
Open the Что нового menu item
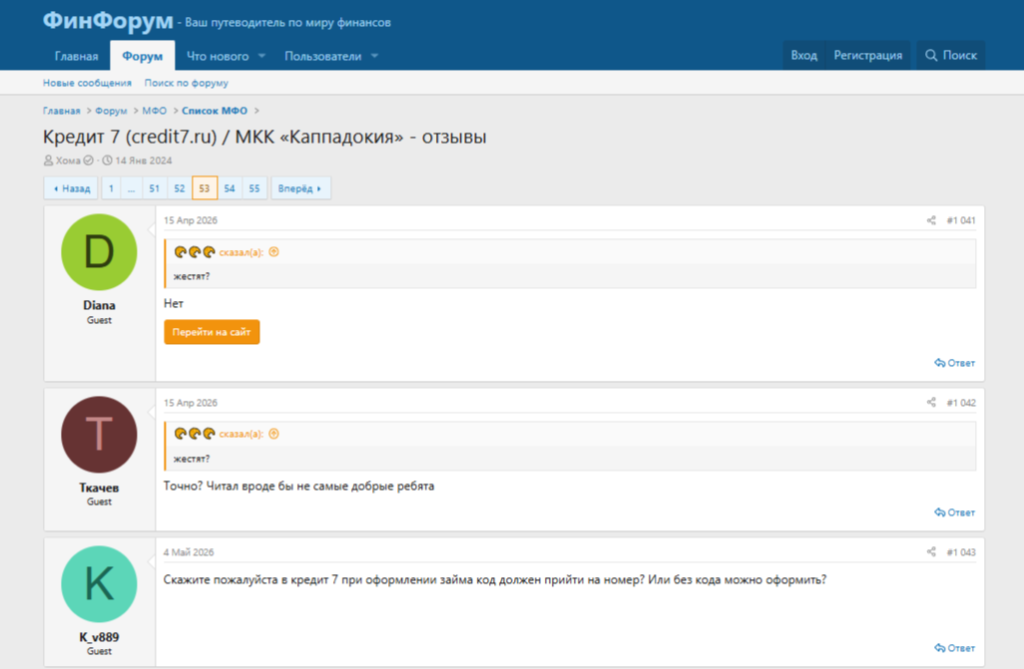tap(217, 56)
